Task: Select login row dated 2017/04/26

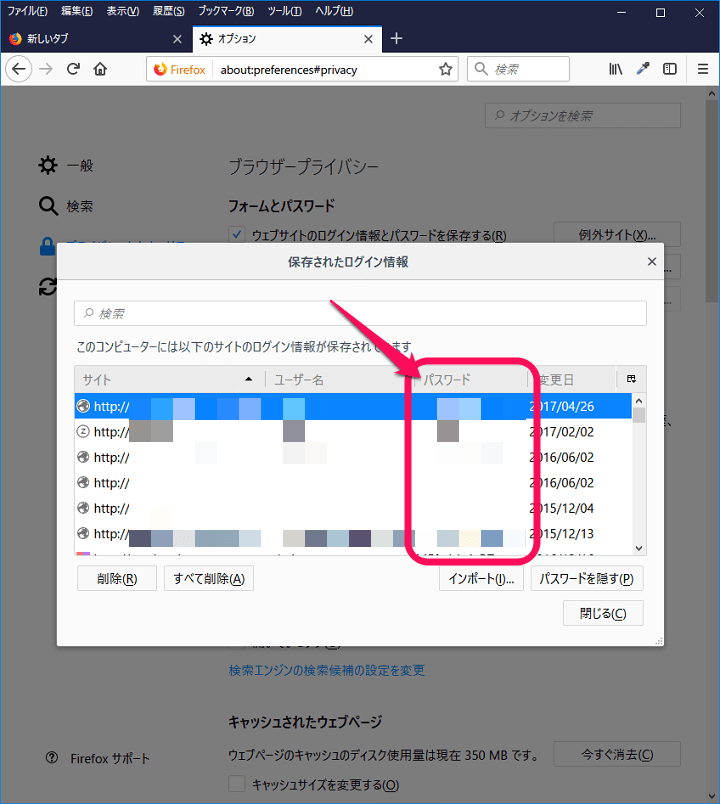Action: [x=353, y=406]
